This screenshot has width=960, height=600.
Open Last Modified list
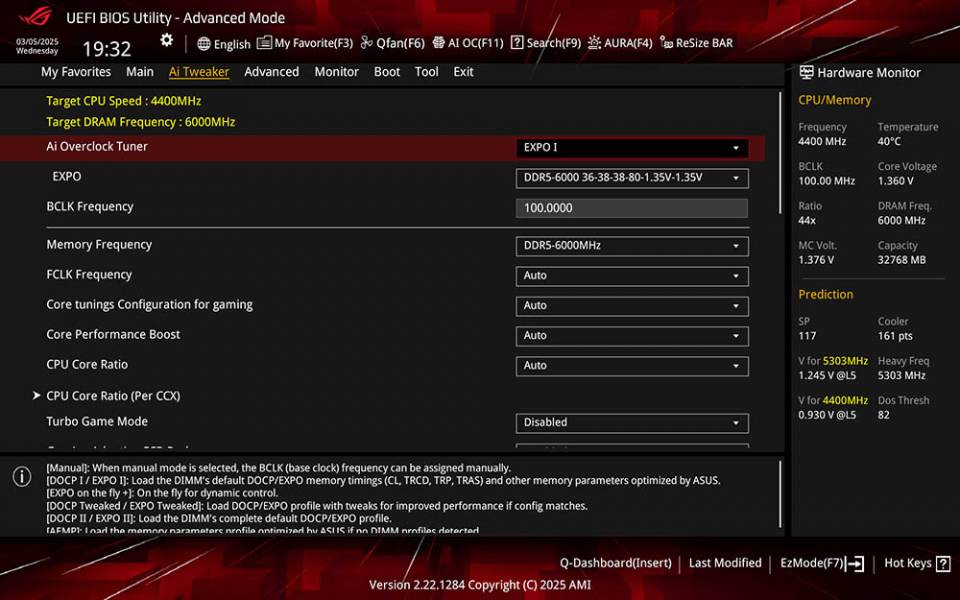pyautogui.click(x=725, y=563)
